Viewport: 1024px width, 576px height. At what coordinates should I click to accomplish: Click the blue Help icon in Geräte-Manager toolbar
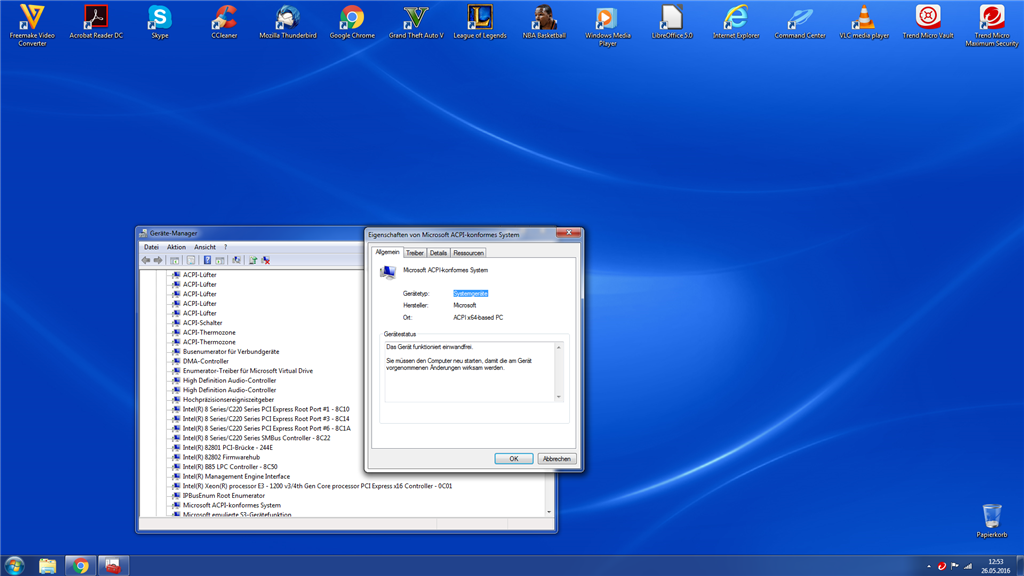click(x=207, y=260)
